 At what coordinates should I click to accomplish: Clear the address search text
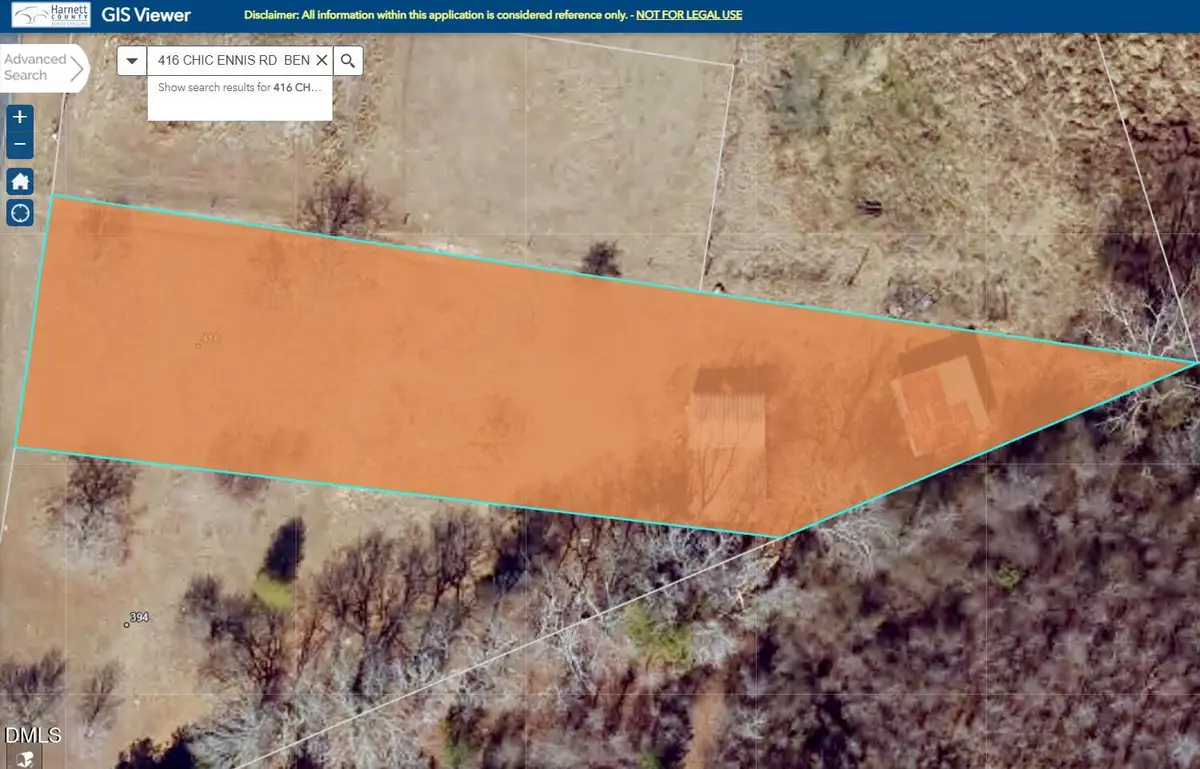tap(321, 61)
